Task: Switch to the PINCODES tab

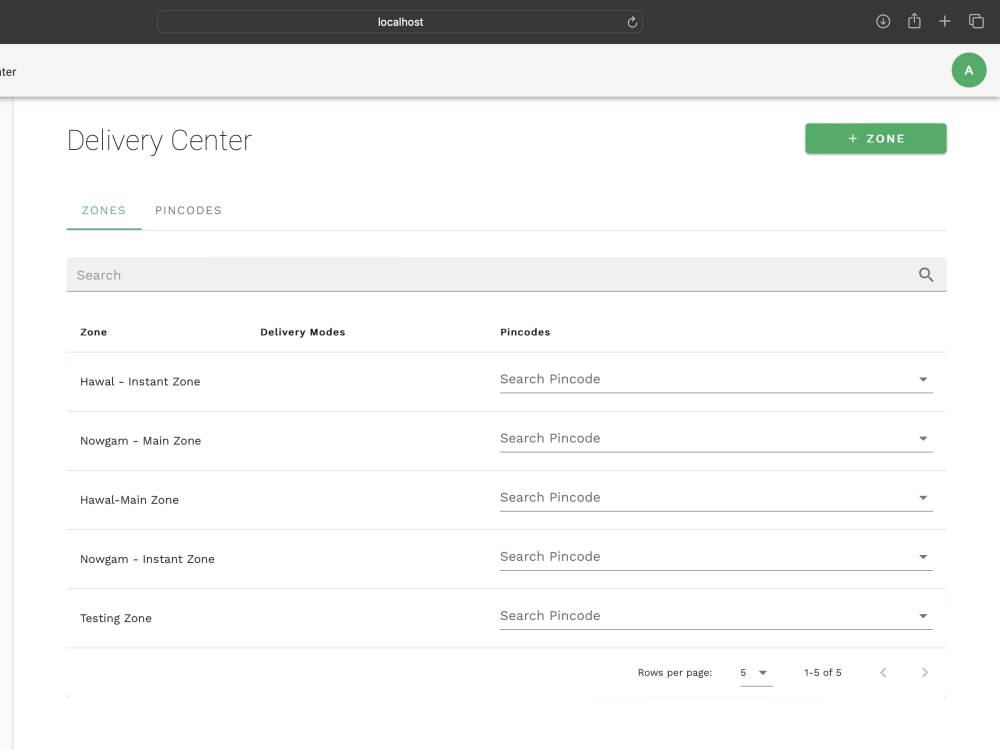Action: coord(188,210)
